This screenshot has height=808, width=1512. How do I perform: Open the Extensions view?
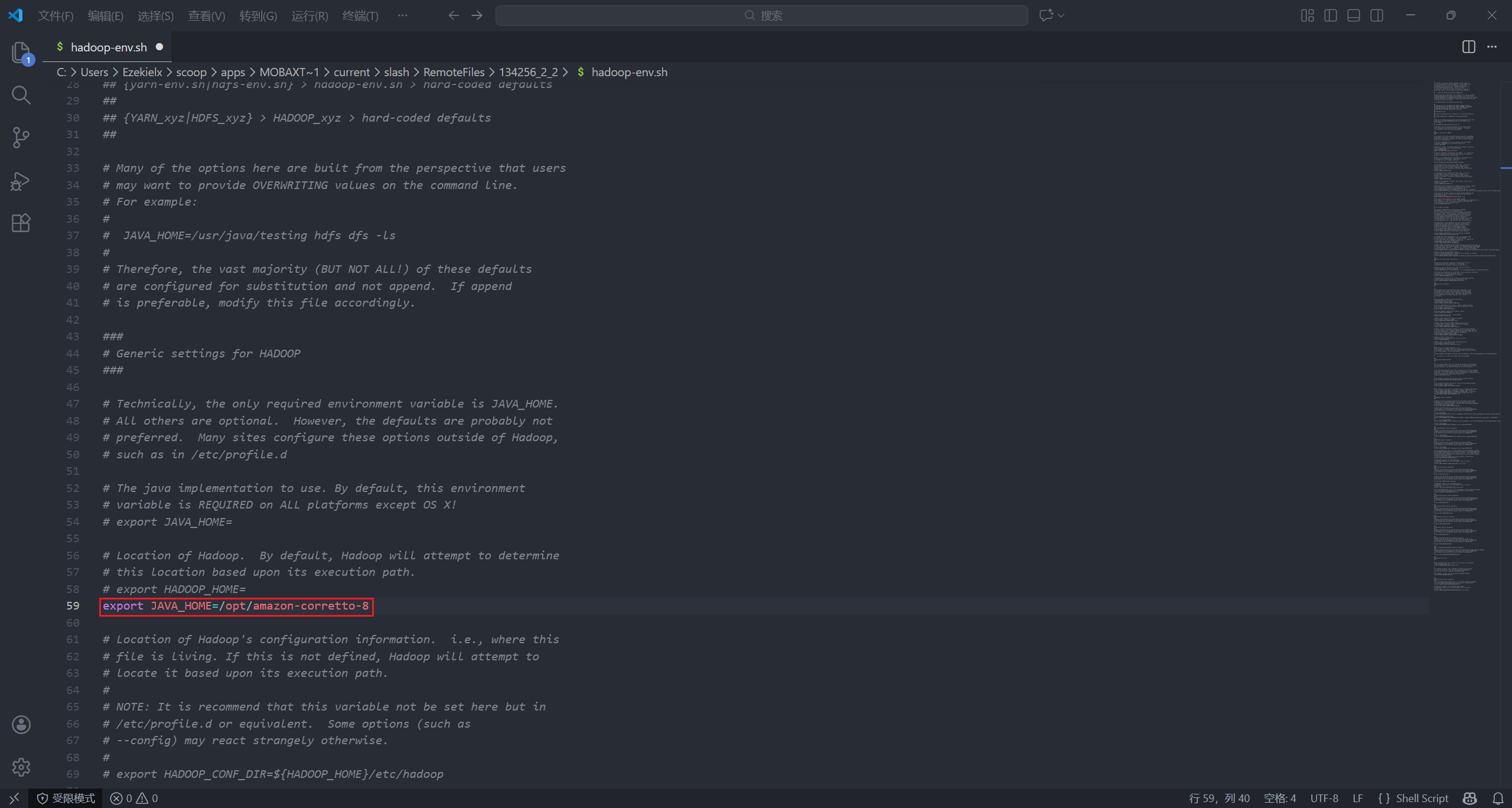coord(21,223)
